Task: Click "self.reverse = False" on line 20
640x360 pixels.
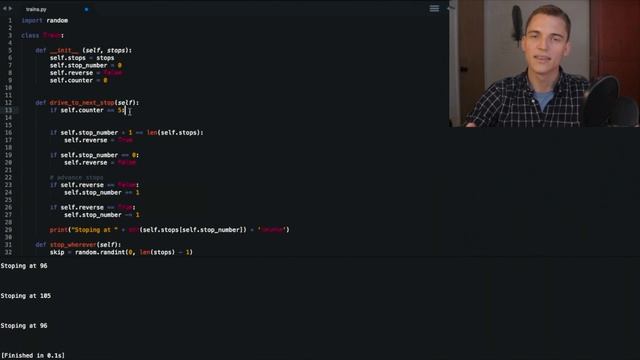Action: (x=100, y=162)
